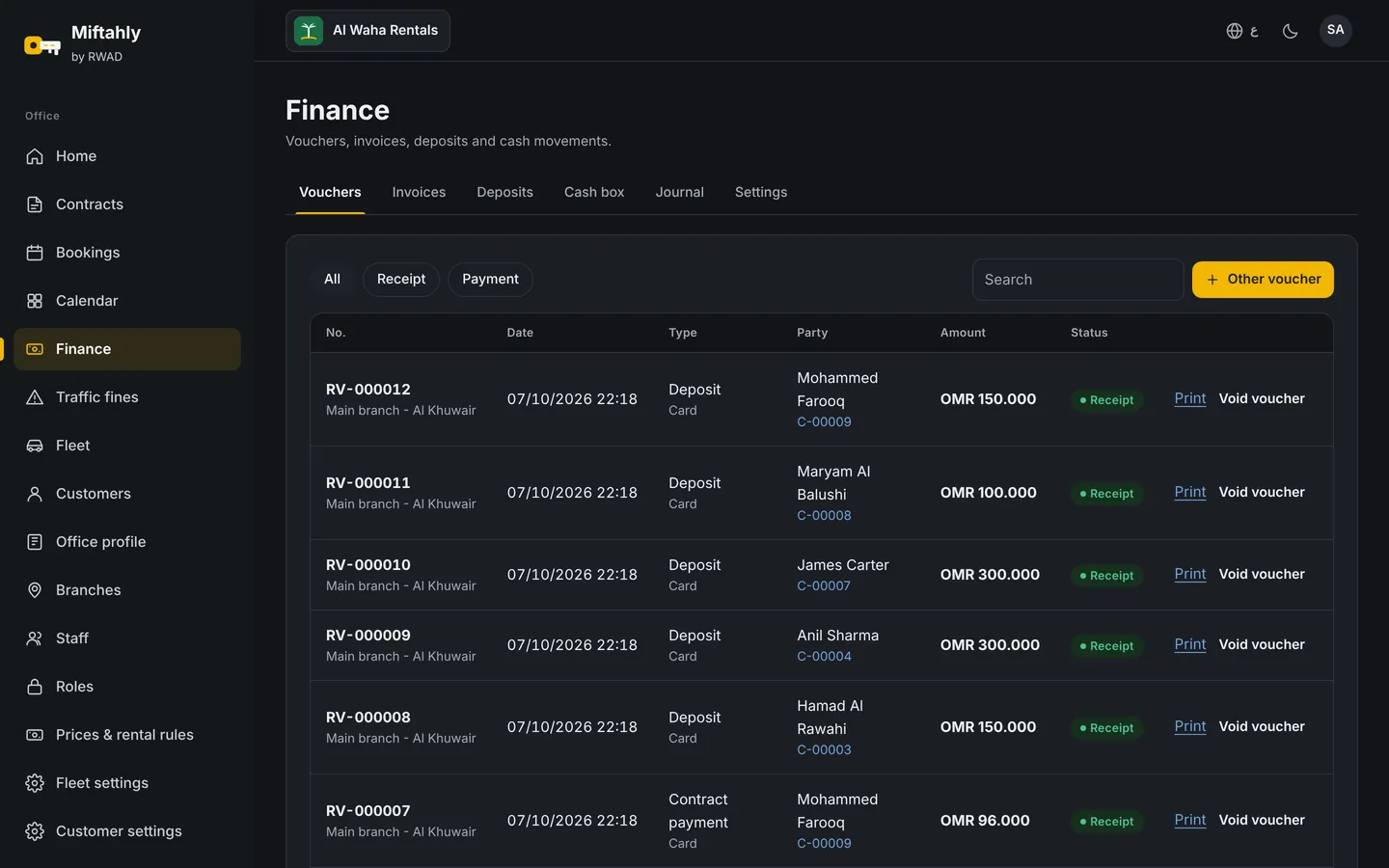Open Office profile in the sidebar
This screenshot has width=1389, height=868.
[x=127, y=542]
